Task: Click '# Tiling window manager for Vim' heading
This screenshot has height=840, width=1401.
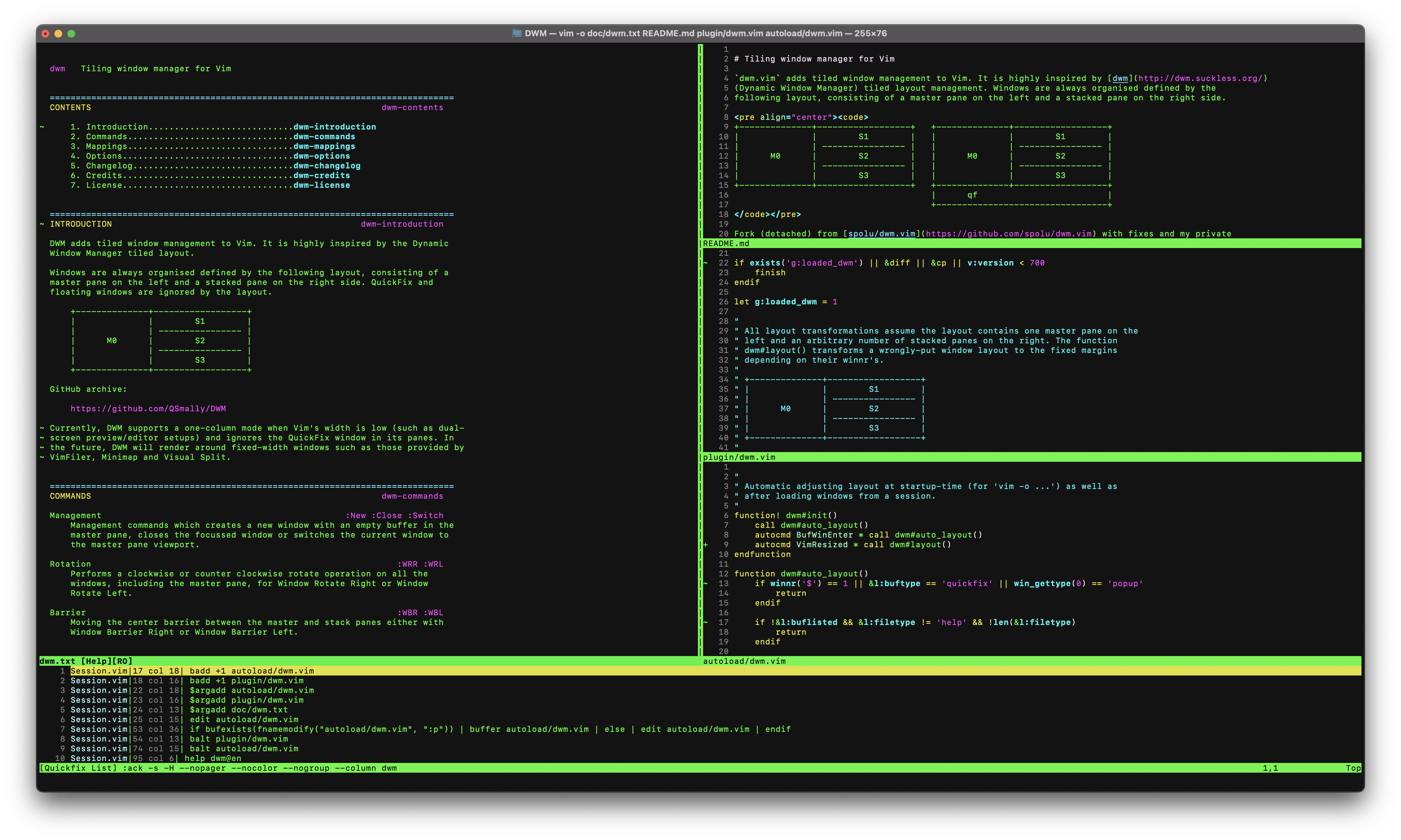Action: [x=814, y=59]
